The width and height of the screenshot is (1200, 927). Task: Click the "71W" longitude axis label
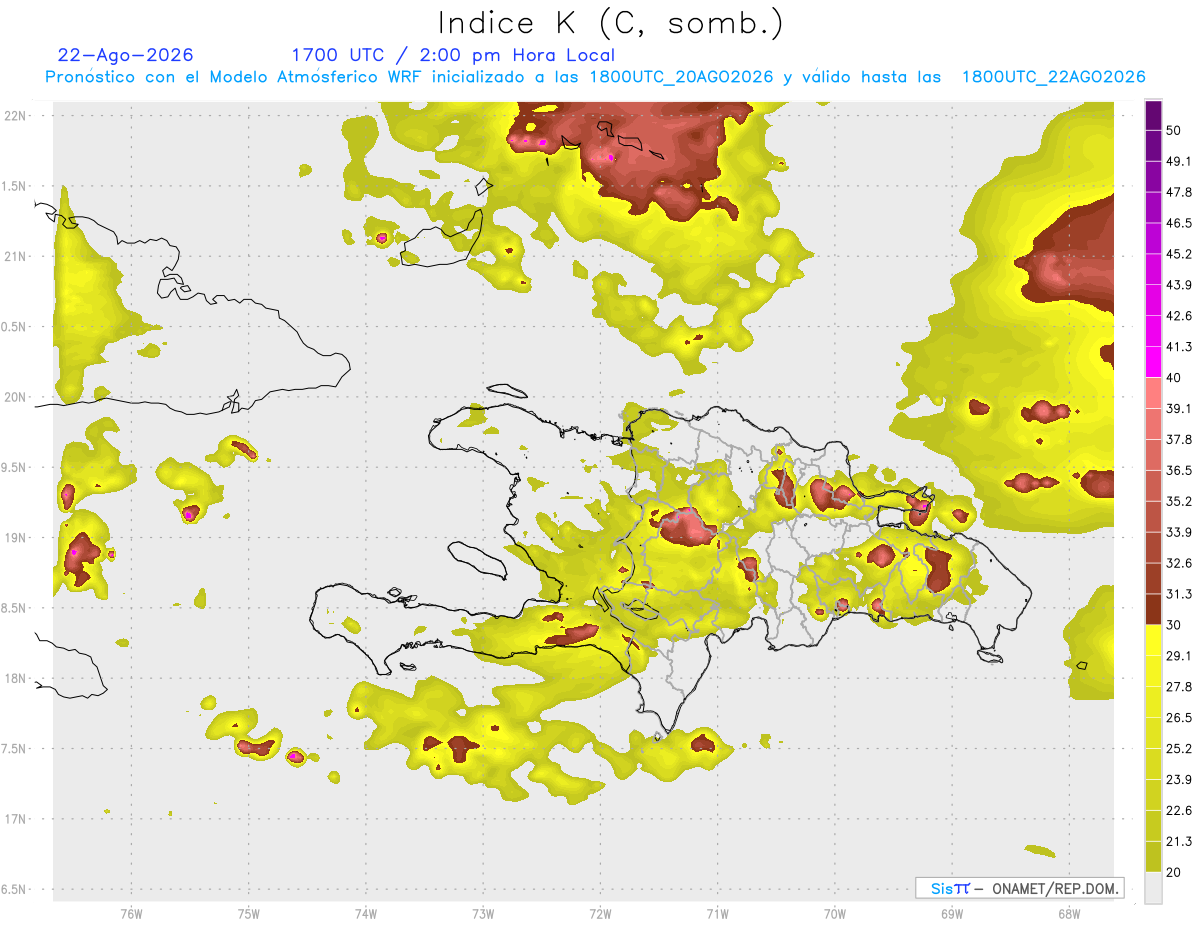pos(717,913)
